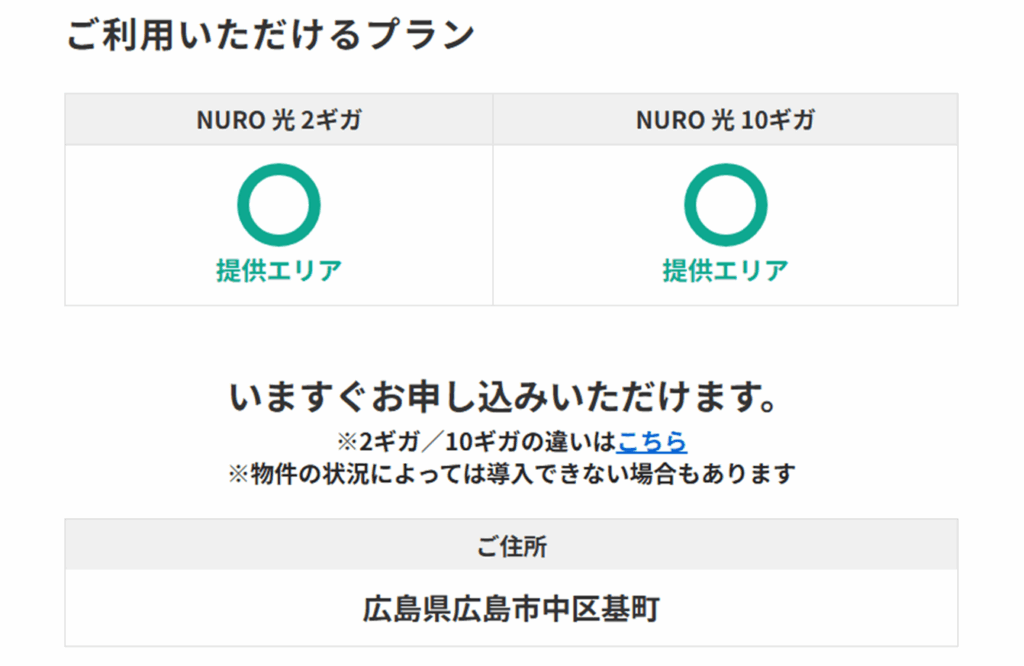Click the green circle under NURO 光 10ギガ
The width and height of the screenshot is (1024, 666).
pyautogui.click(x=725, y=204)
